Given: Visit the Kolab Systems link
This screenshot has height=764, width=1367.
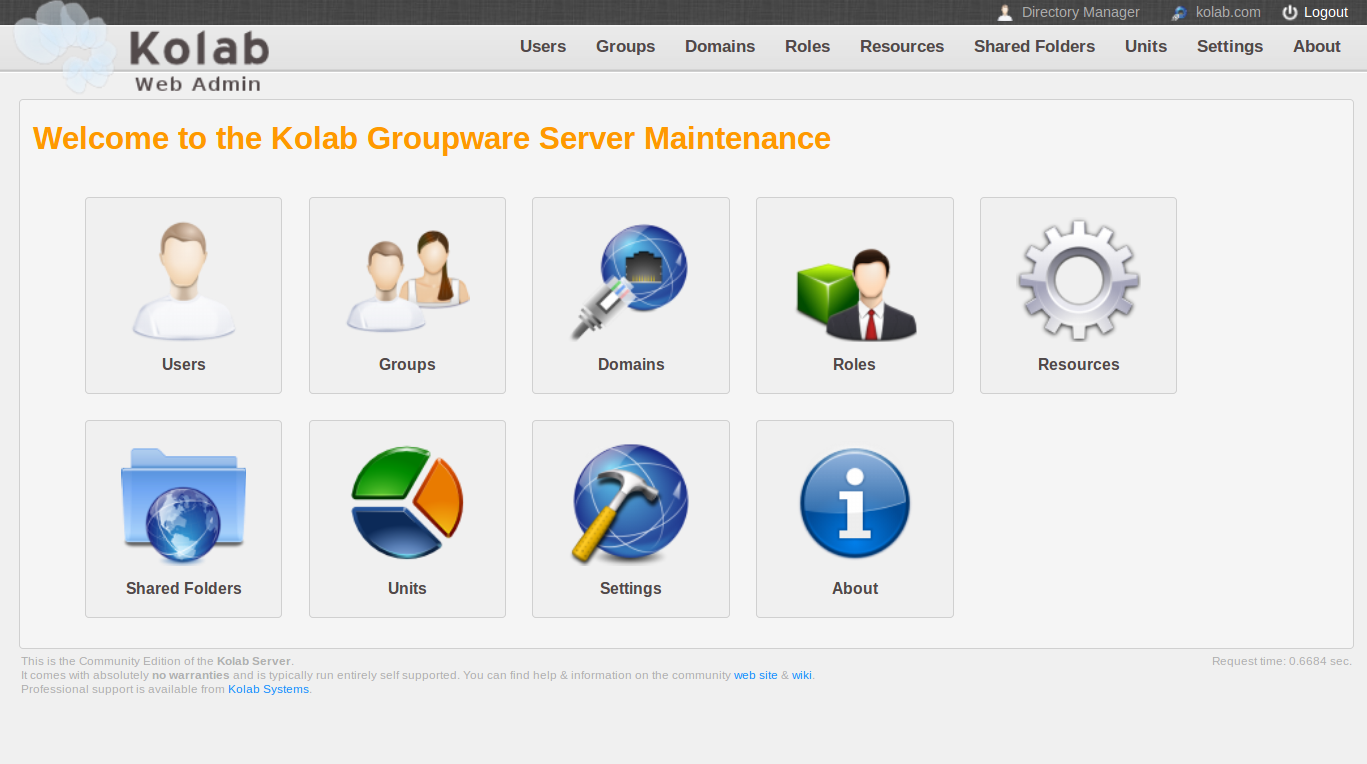Looking at the screenshot, I should 269,689.
